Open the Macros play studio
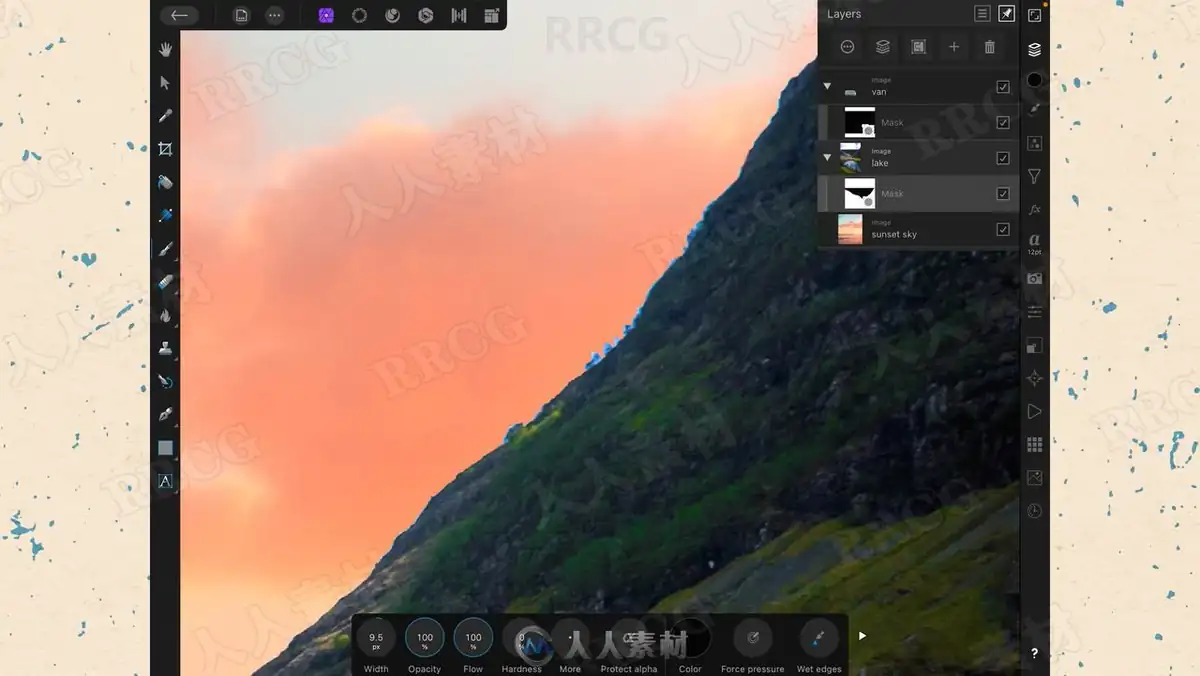Viewport: 1200px width, 676px height. point(1035,411)
